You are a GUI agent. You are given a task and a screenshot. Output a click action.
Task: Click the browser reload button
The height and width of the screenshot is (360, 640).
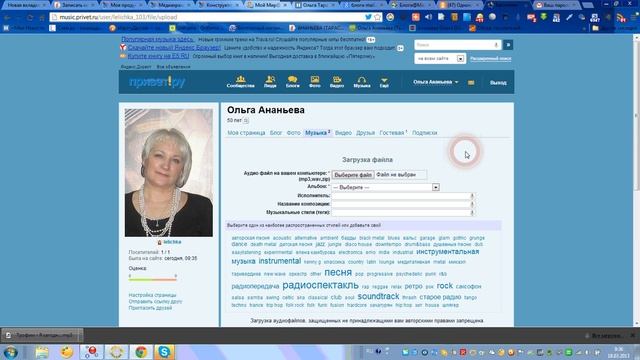tap(30, 18)
